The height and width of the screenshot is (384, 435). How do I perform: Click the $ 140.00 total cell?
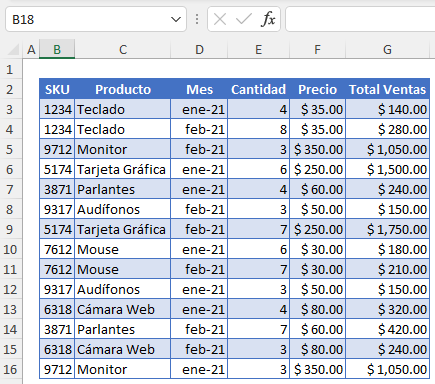pos(387,109)
